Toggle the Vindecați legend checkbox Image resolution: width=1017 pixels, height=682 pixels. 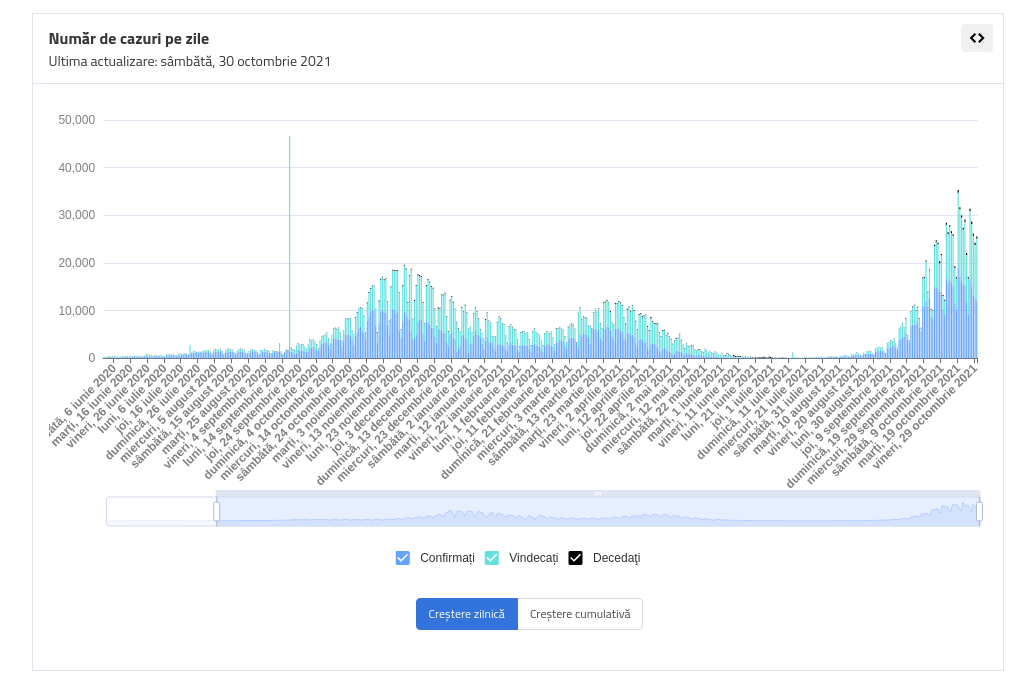(492, 558)
